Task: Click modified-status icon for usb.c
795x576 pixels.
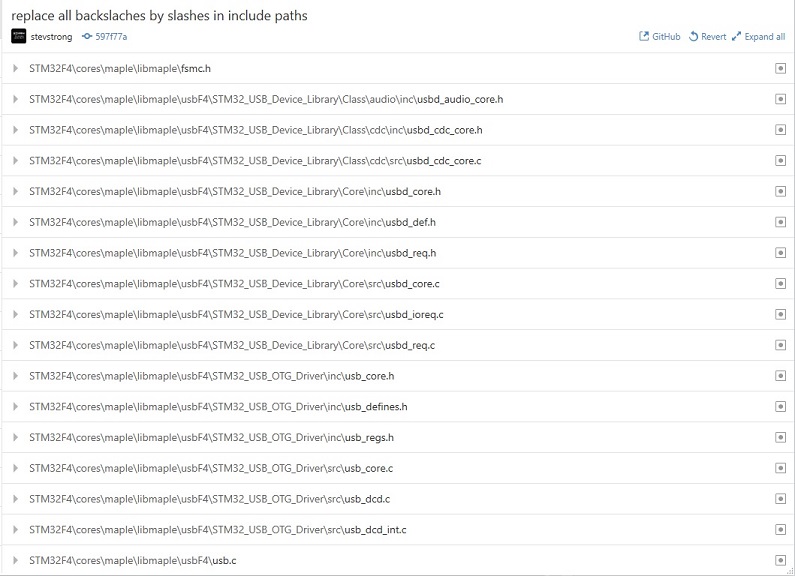Action: pyautogui.click(x=780, y=560)
